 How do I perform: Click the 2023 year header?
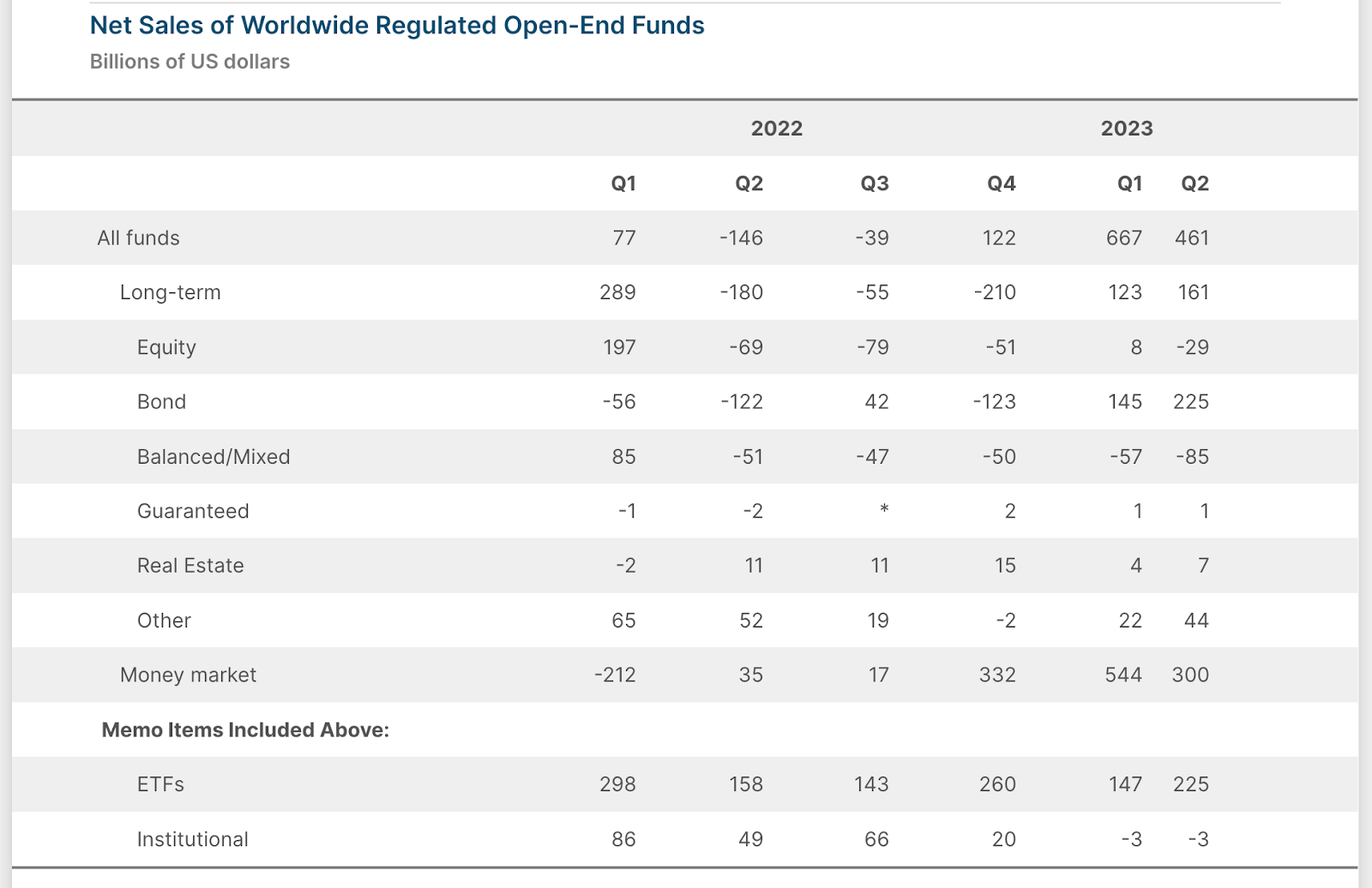tap(1127, 129)
